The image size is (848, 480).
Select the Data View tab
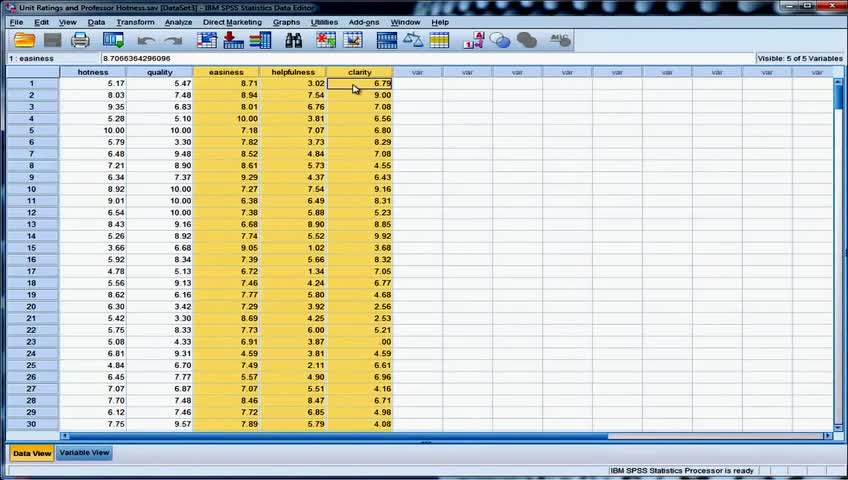[32, 453]
